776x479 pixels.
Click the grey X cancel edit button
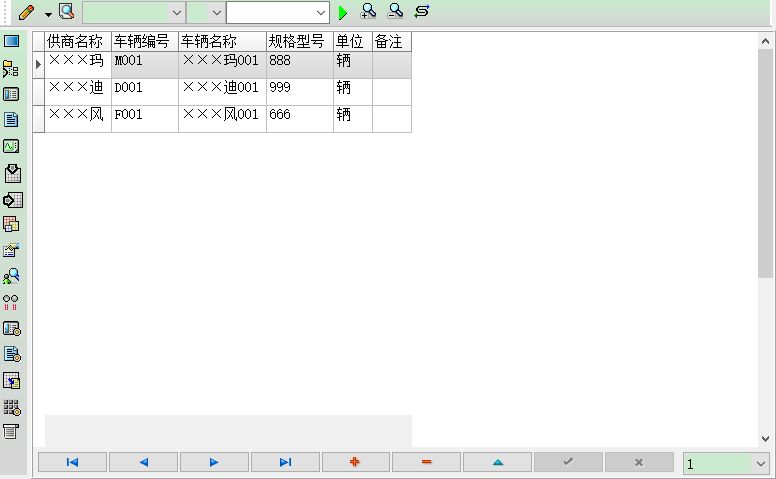(x=639, y=462)
